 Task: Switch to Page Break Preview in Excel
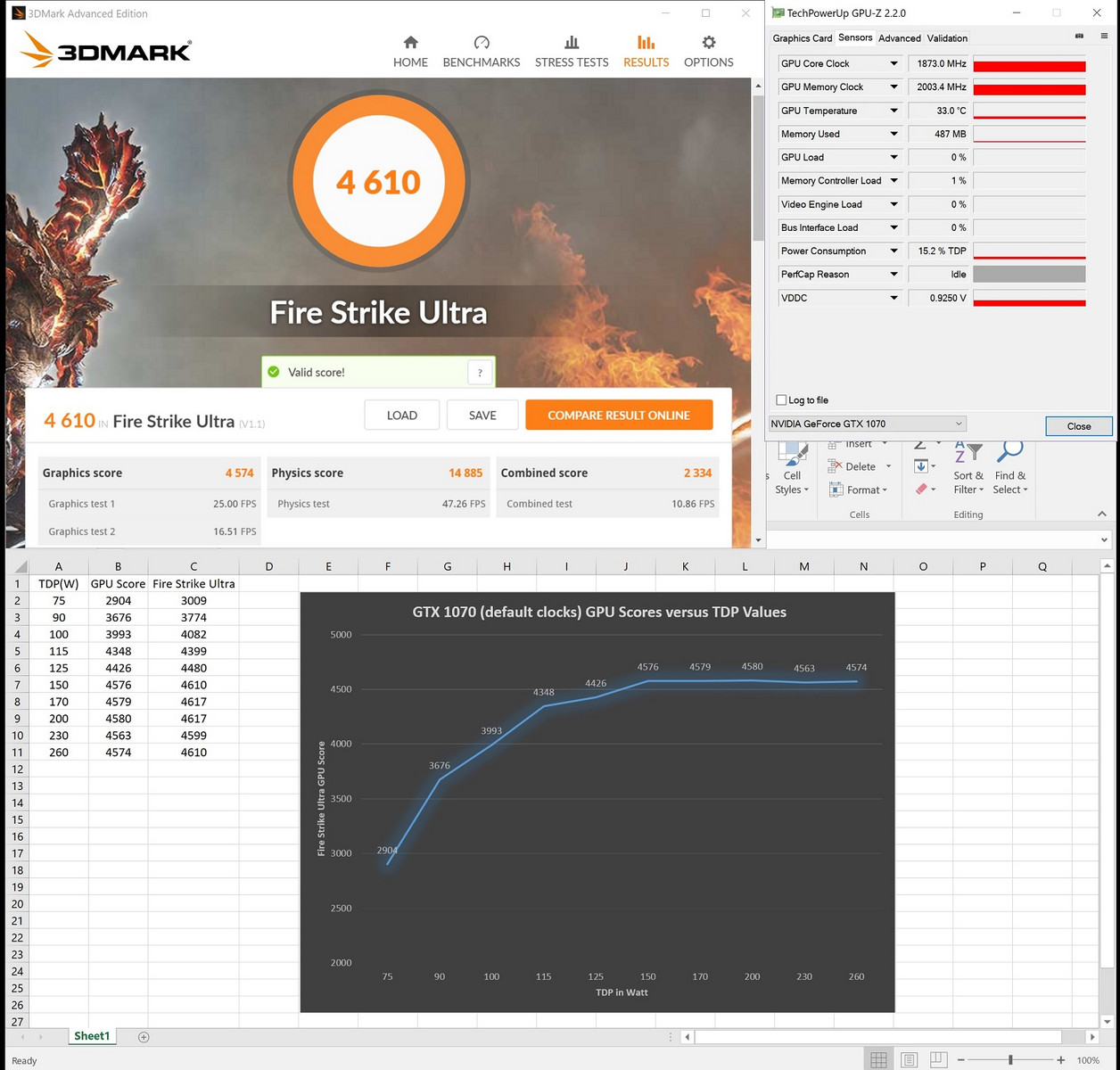coord(938,1060)
